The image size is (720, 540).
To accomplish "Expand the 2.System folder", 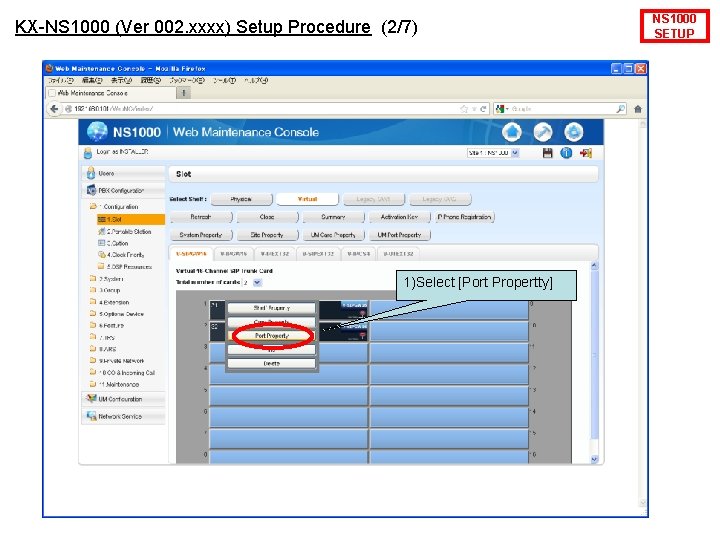I will 93,278.
